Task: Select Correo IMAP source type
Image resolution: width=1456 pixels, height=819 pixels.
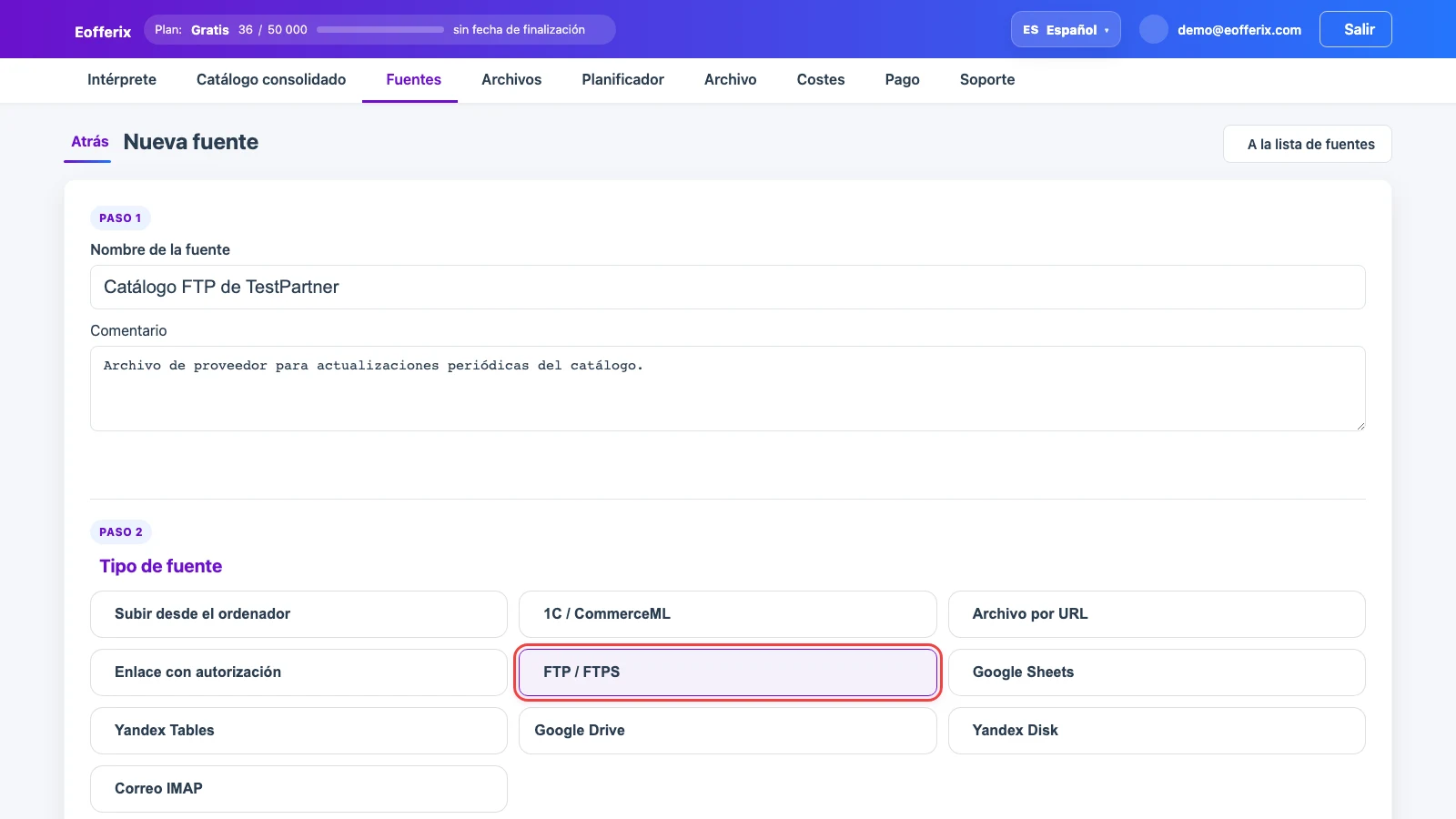Action: (298, 789)
